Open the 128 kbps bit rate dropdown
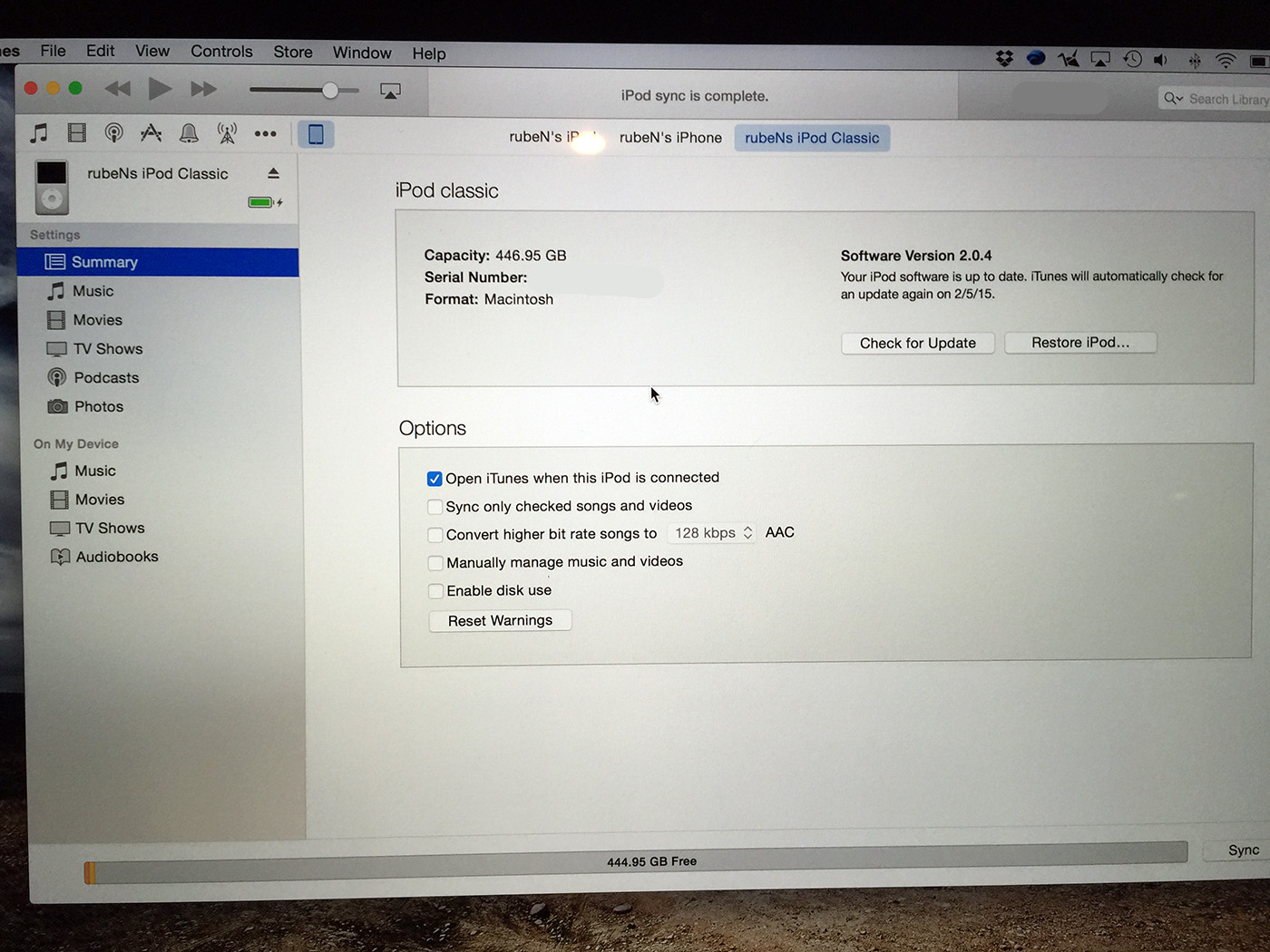Viewport: 1270px width, 952px height. (x=712, y=533)
